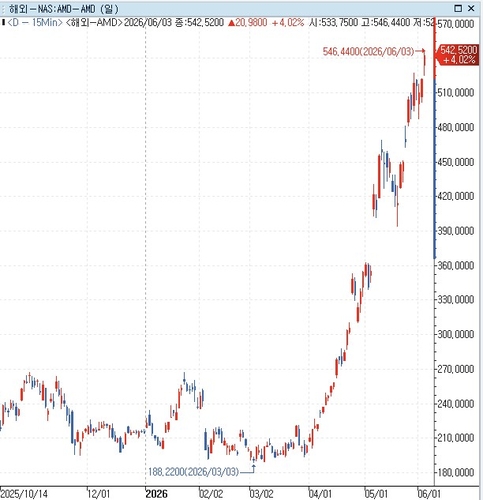Click the +4.02% change in header

[x=288, y=23]
